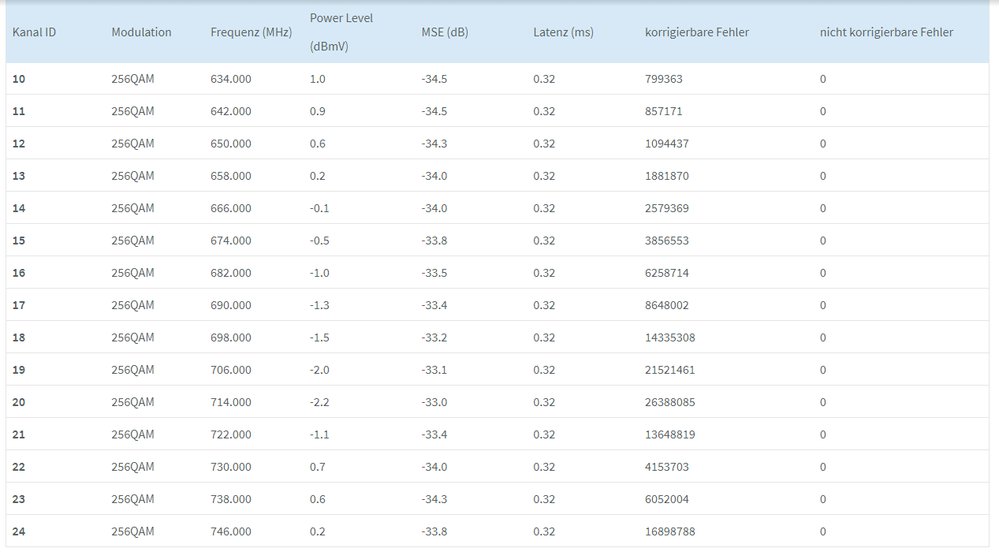999x552 pixels.
Task: Select the error count 6052004
Action: tap(667, 499)
